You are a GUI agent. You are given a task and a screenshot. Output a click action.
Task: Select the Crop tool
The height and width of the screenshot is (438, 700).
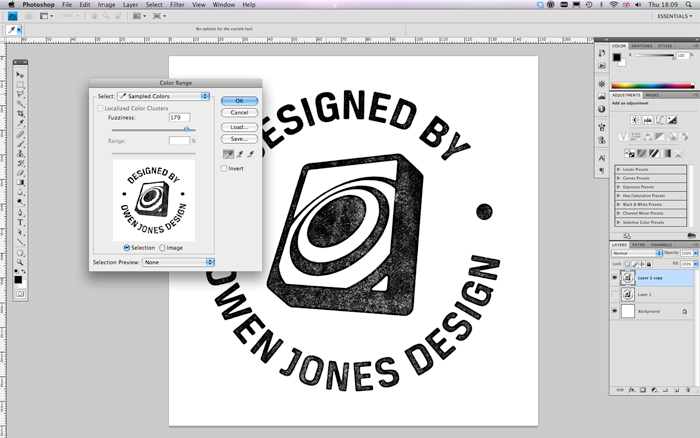(20, 114)
